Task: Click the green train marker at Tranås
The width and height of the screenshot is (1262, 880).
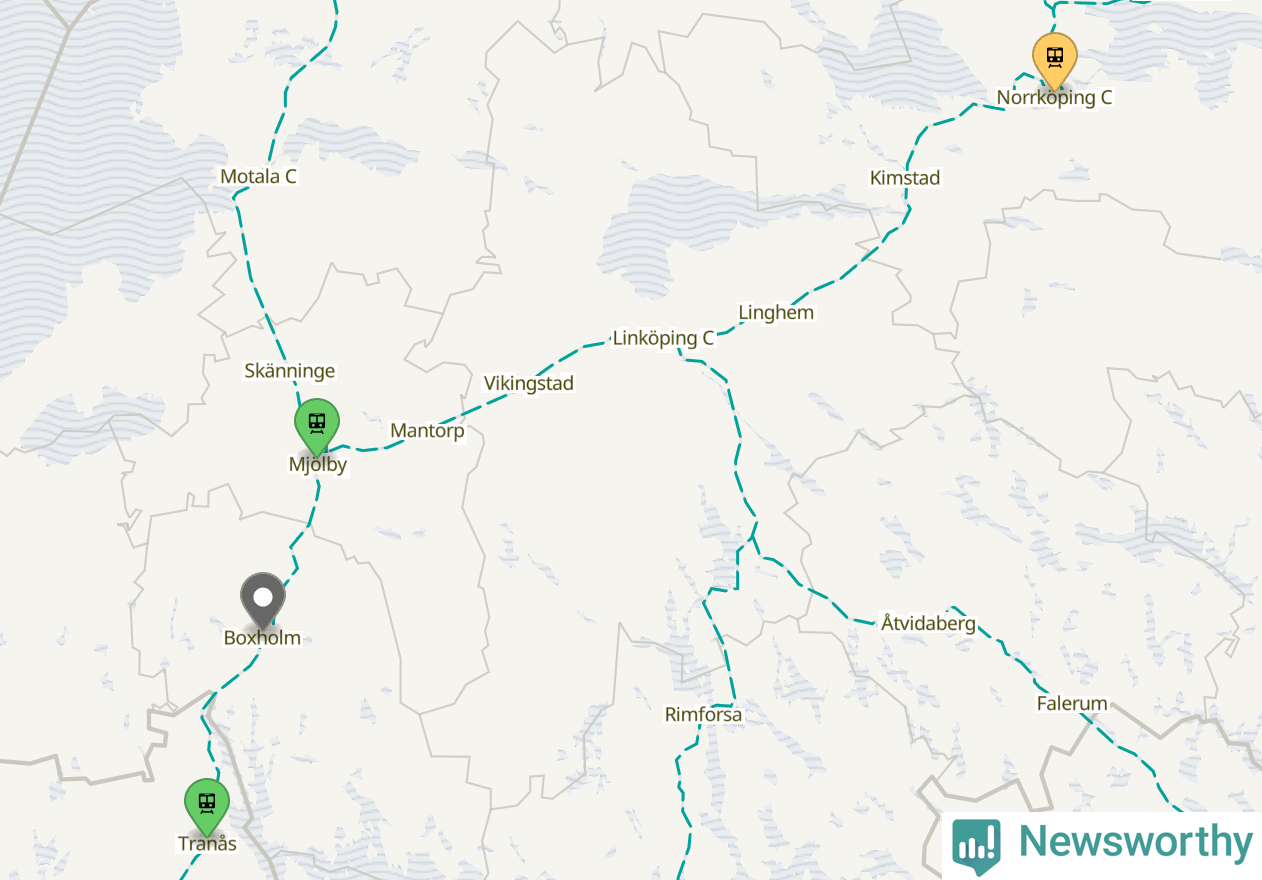Action: point(207,805)
